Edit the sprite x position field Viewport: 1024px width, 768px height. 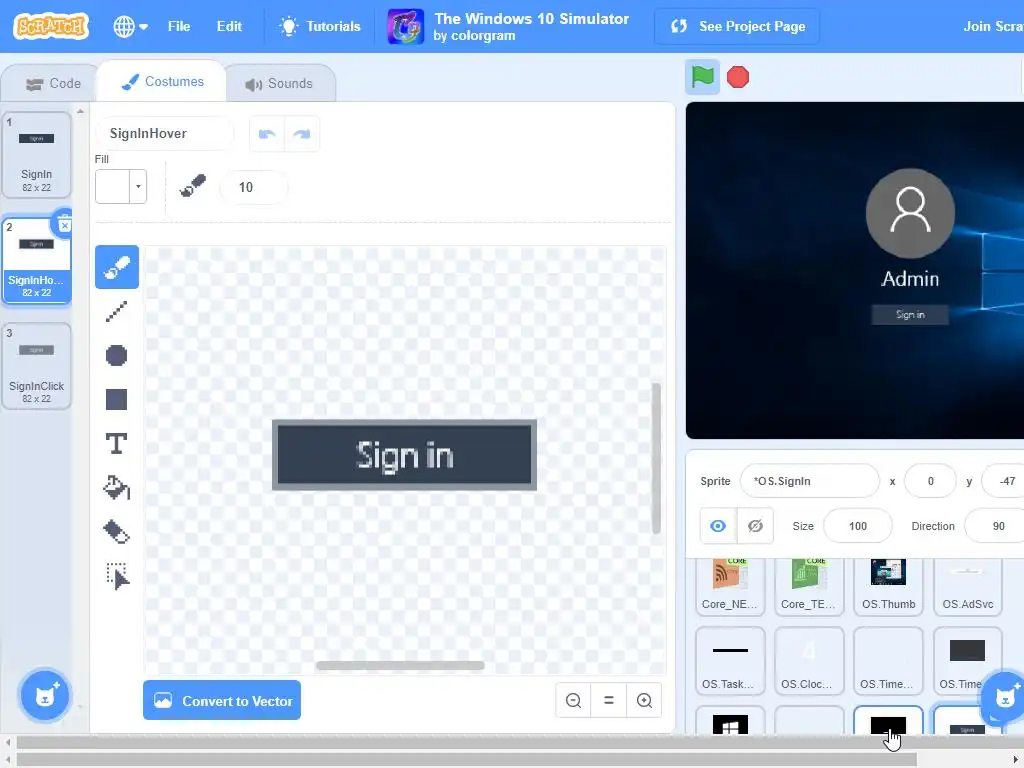[930, 481]
